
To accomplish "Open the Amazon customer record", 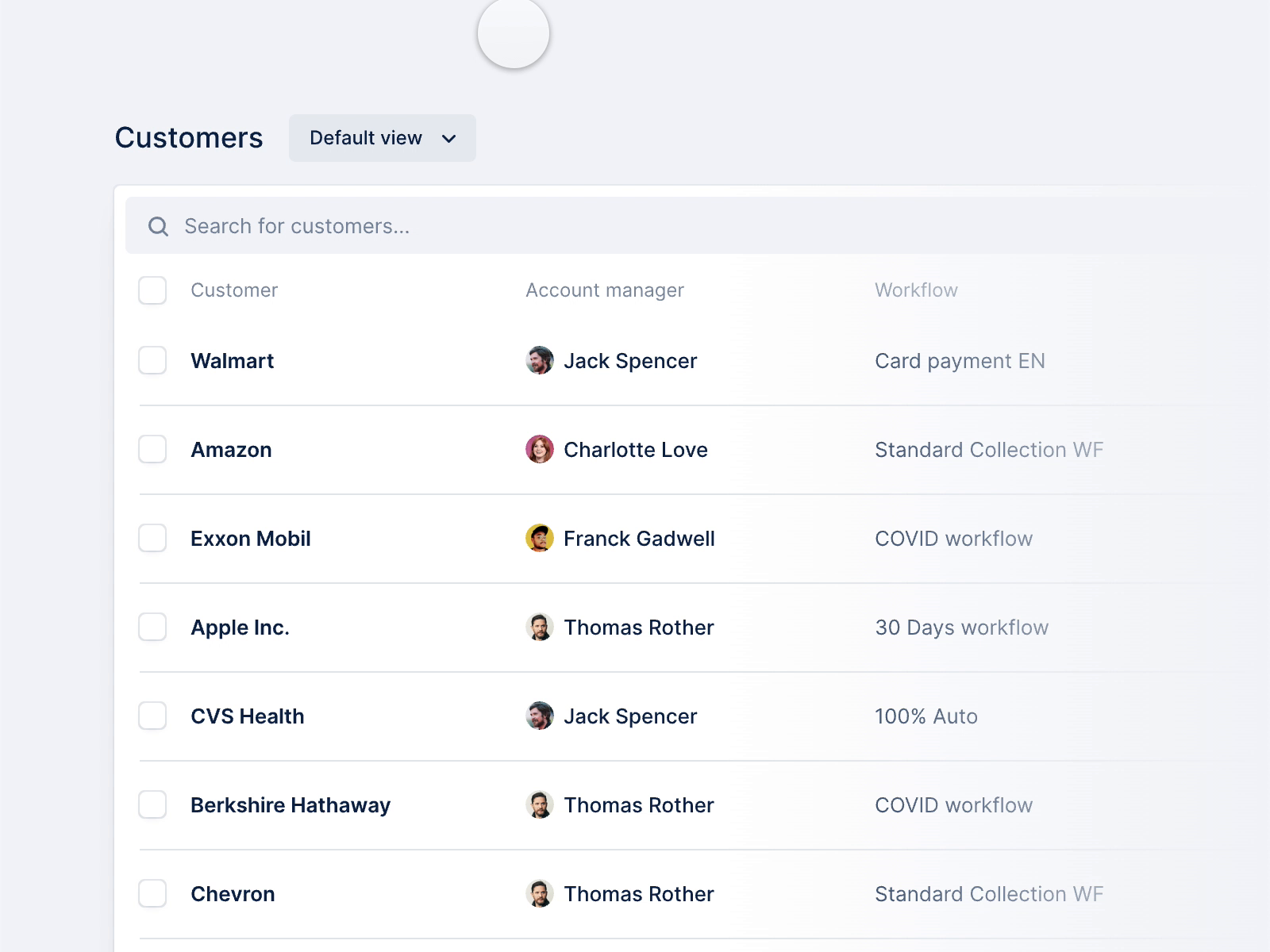I will coord(231,450).
